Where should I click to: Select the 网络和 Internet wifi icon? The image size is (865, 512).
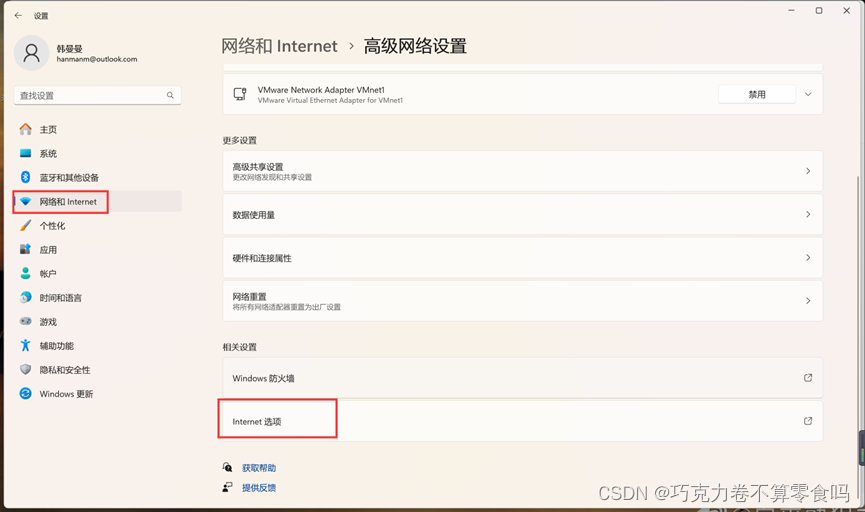(x=25, y=201)
